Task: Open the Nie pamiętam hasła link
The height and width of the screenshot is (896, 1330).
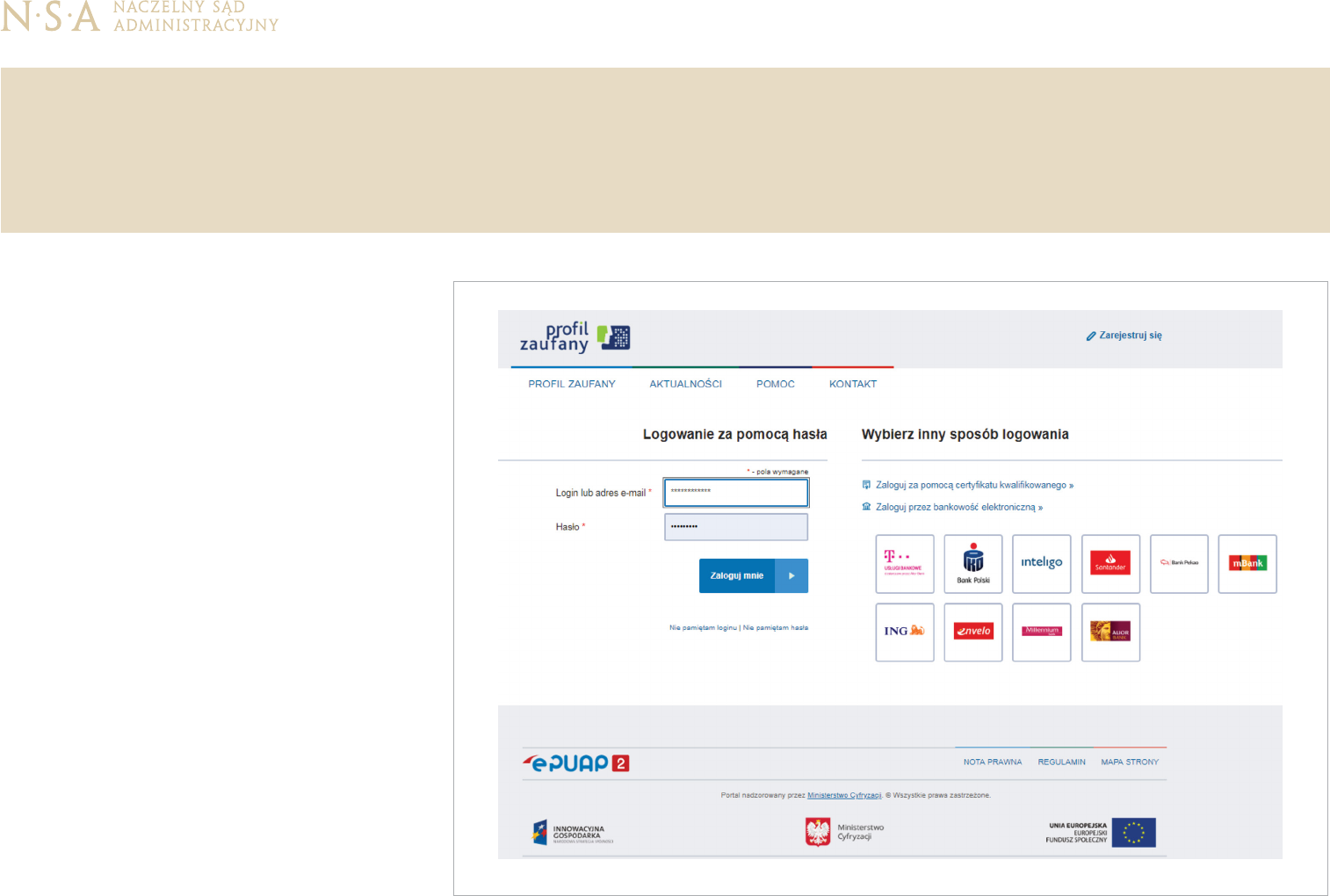Action: 776,628
